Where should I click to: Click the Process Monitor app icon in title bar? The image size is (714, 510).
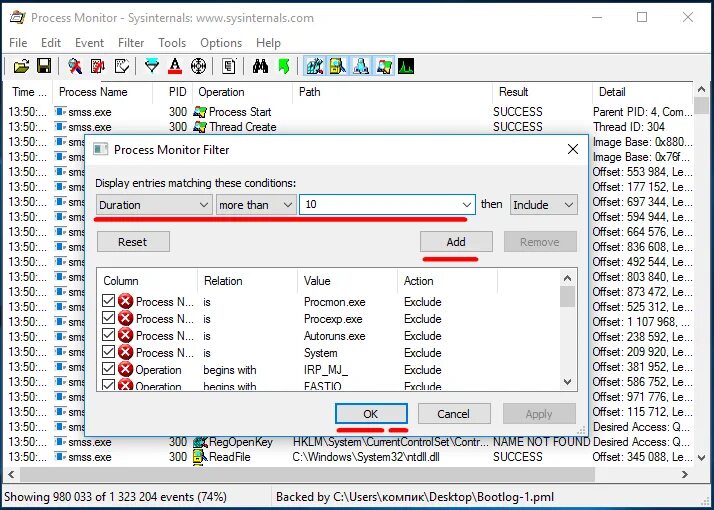coord(17,17)
